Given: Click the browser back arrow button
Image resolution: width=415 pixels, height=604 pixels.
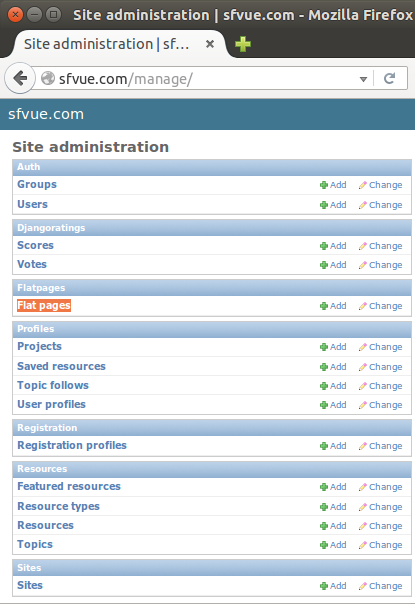Looking at the screenshot, I should click(20, 78).
